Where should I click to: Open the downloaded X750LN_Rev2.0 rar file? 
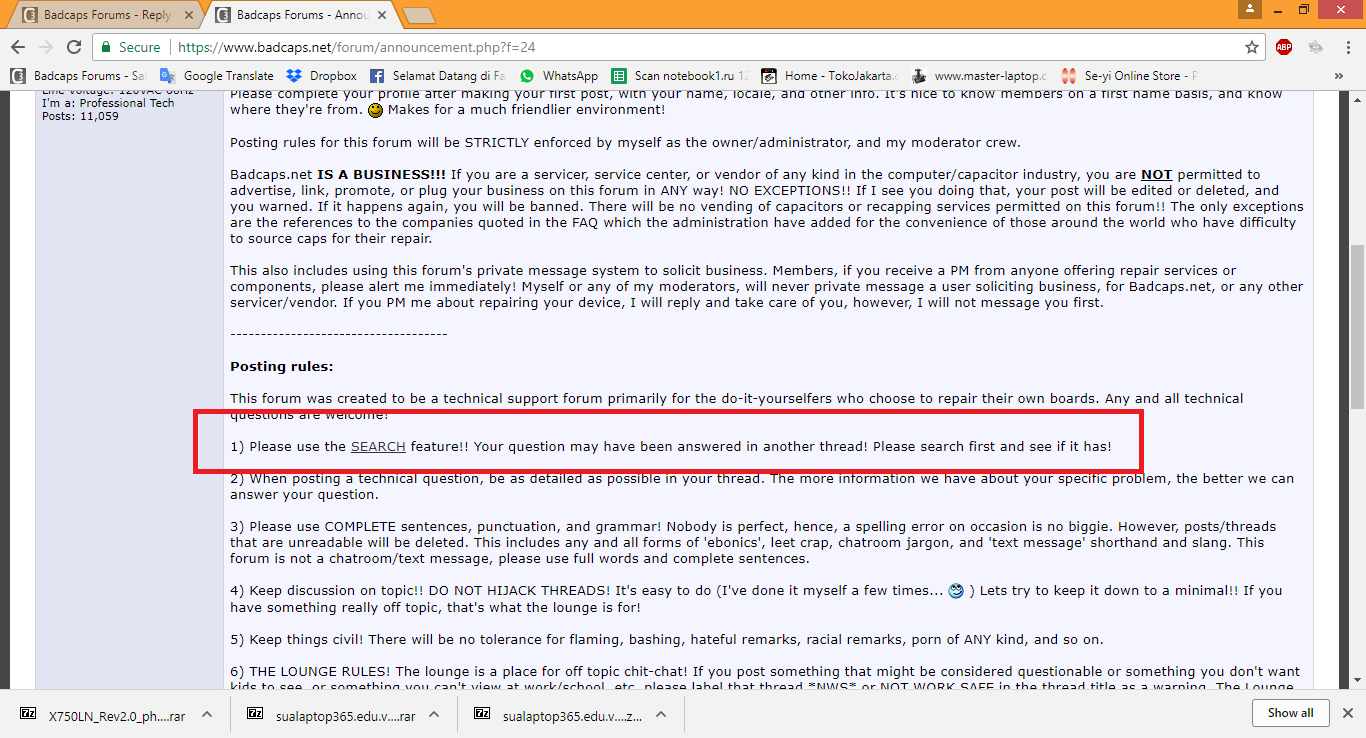click(103, 714)
